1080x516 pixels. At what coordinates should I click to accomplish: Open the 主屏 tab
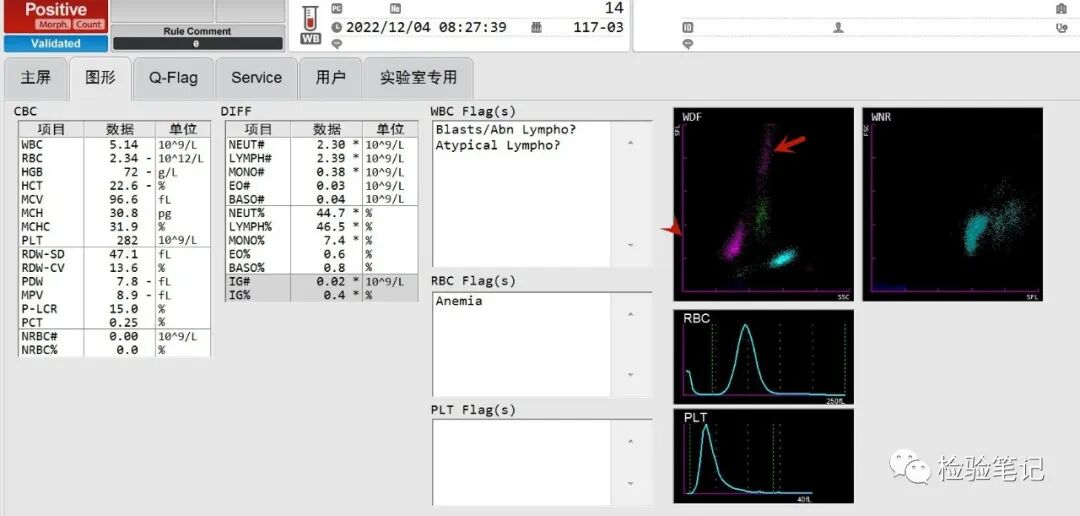(36, 78)
